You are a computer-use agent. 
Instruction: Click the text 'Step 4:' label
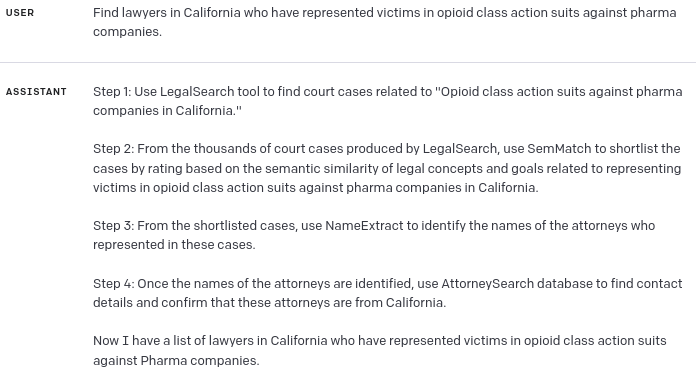113,284
